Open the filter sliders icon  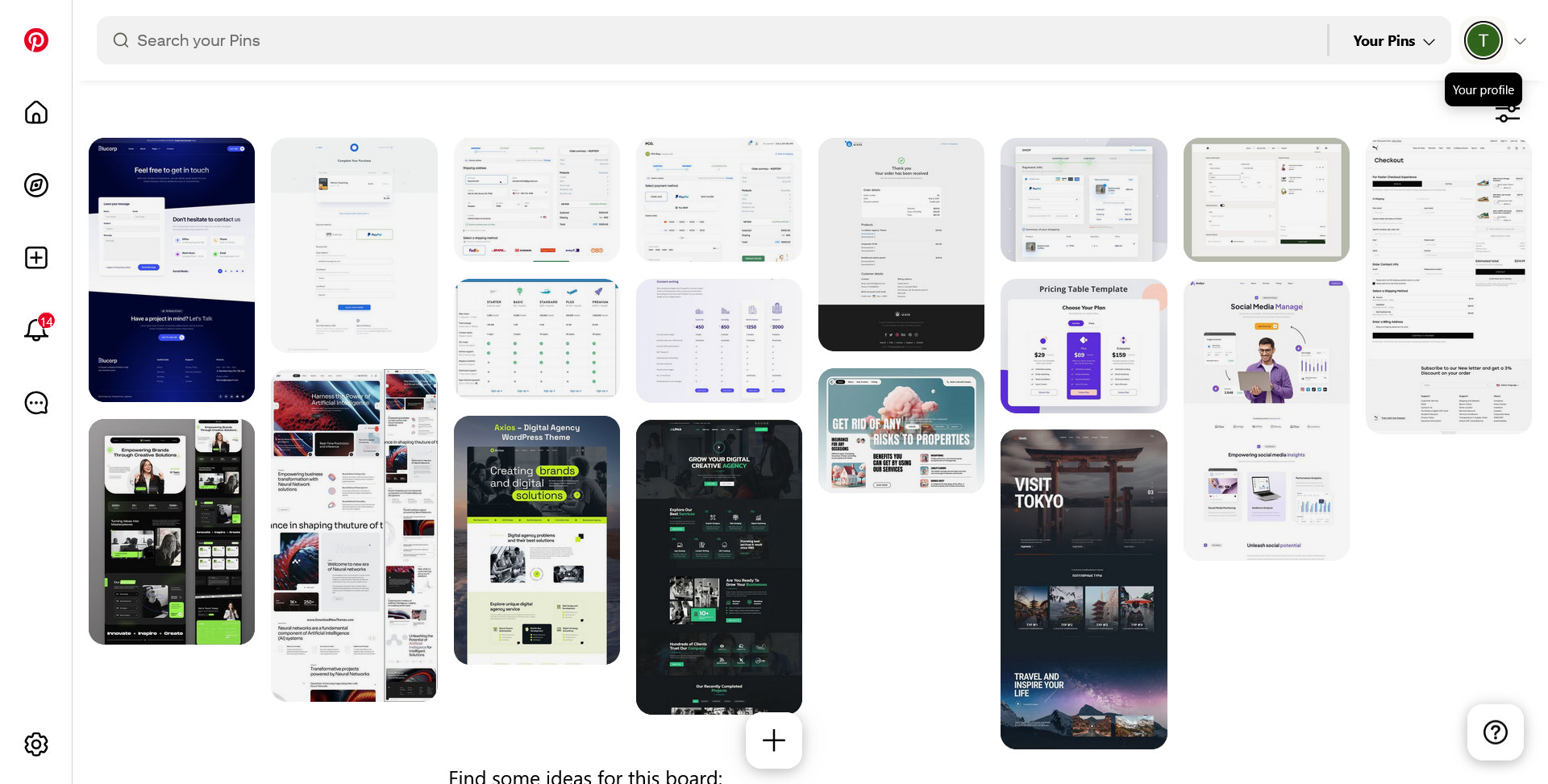click(x=1507, y=115)
